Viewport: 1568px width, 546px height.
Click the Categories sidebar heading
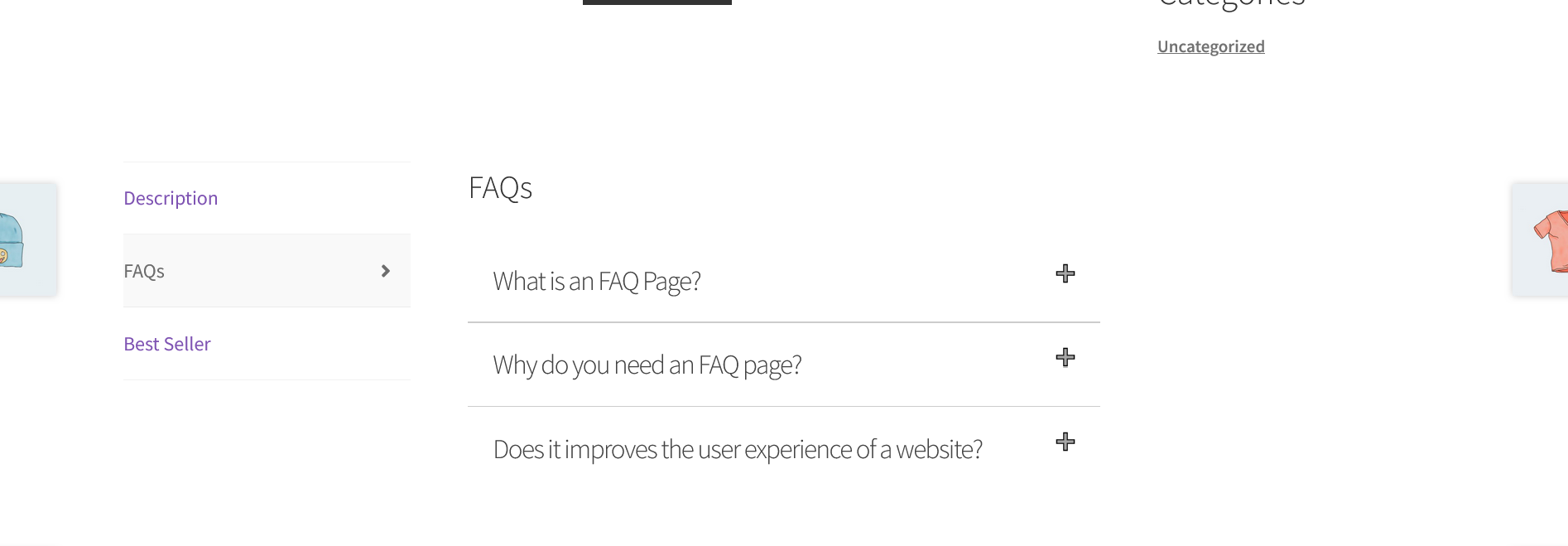tap(1231, 3)
